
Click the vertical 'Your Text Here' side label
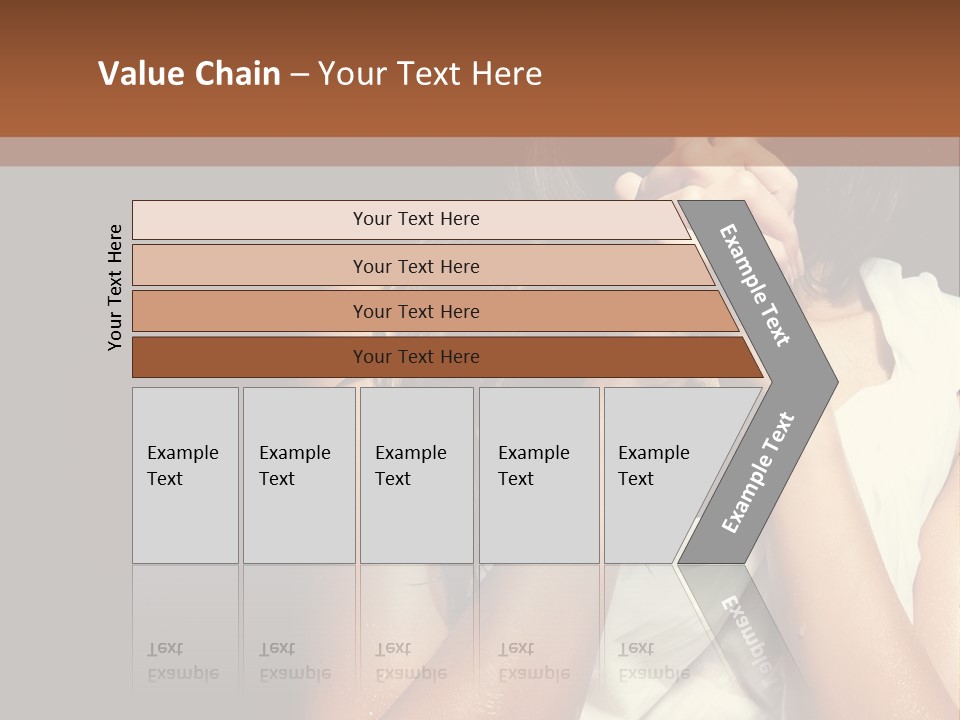coord(115,287)
